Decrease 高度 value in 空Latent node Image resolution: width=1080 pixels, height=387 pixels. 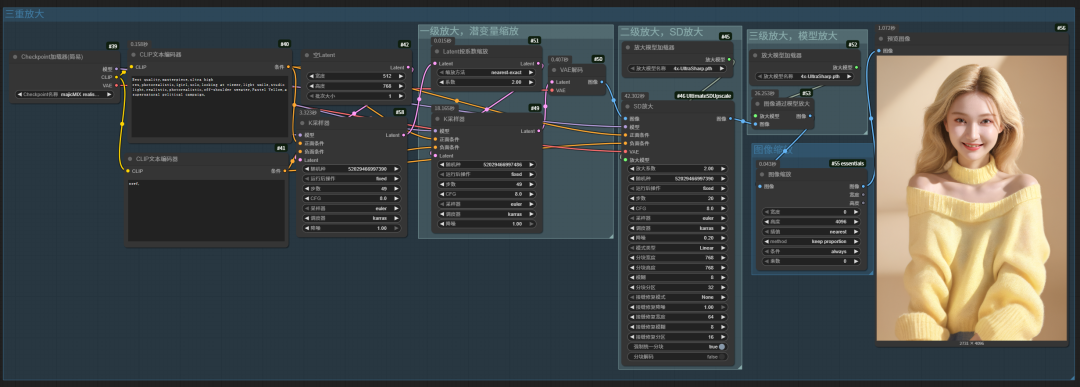point(311,86)
